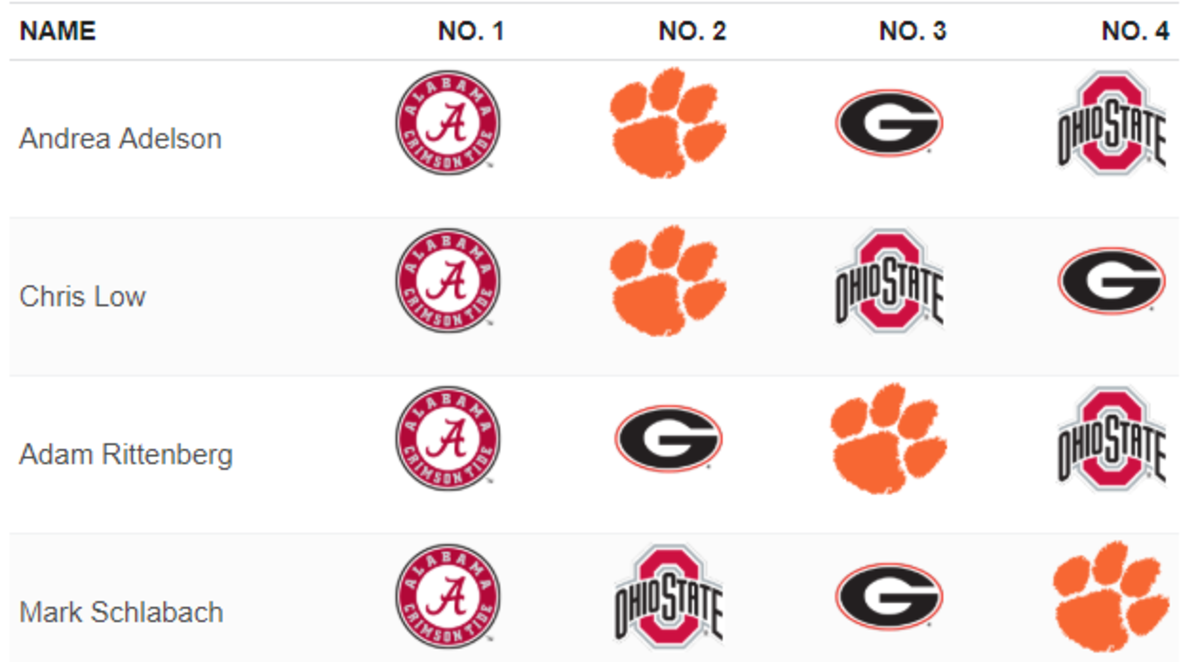Open Adam Rittenberg's No. 4 Ohio State logo
Screen dimensions: 1200x662
click(x=1112, y=439)
